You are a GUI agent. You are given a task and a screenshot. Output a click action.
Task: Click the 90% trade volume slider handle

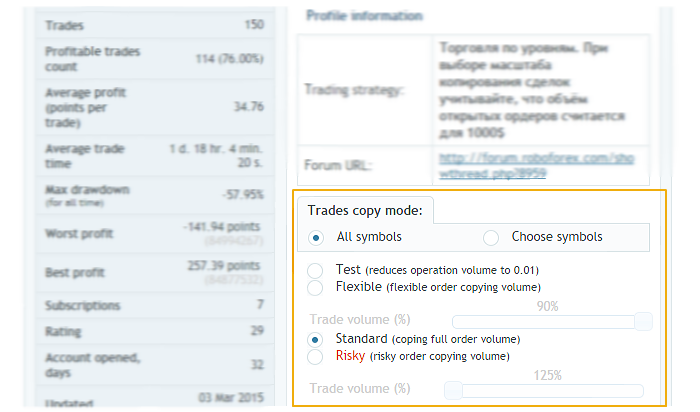tap(643, 321)
